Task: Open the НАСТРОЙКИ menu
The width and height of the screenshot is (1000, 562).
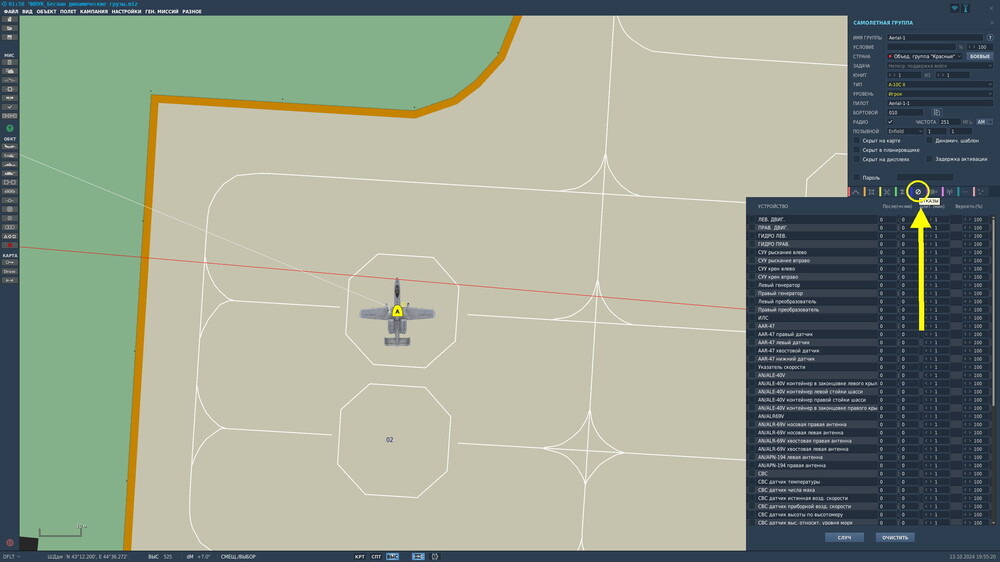Action: tap(126, 11)
